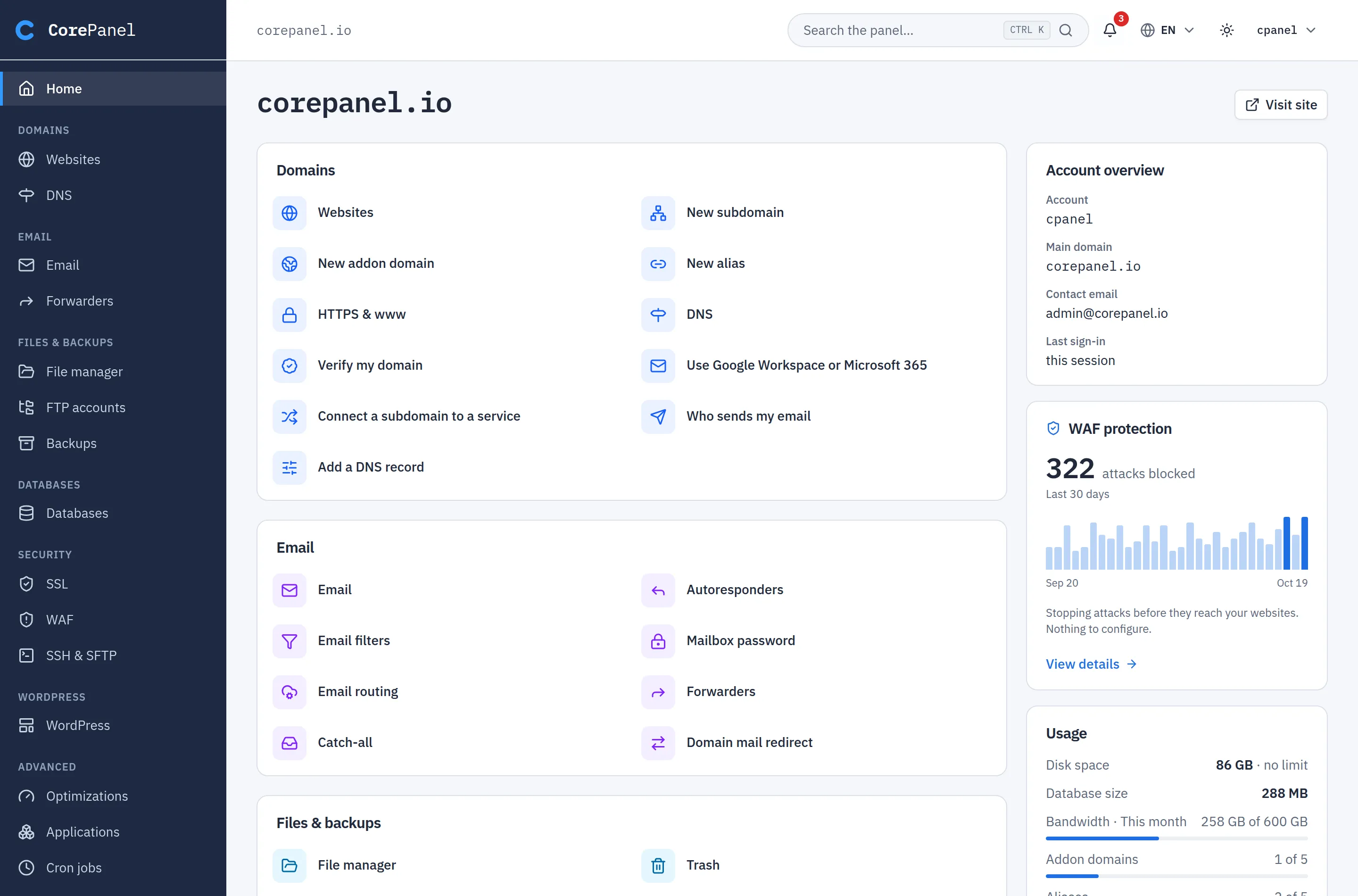
Task: Open the New alias link
Action: tap(715, 264)
